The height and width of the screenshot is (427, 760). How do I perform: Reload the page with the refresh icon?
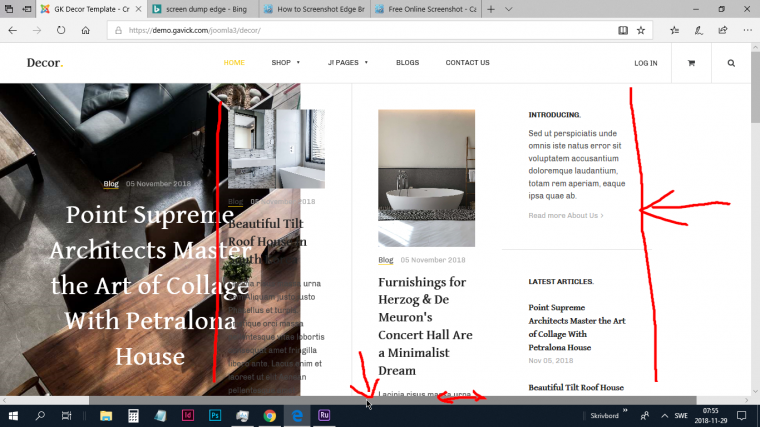click(x=61, y=30)
